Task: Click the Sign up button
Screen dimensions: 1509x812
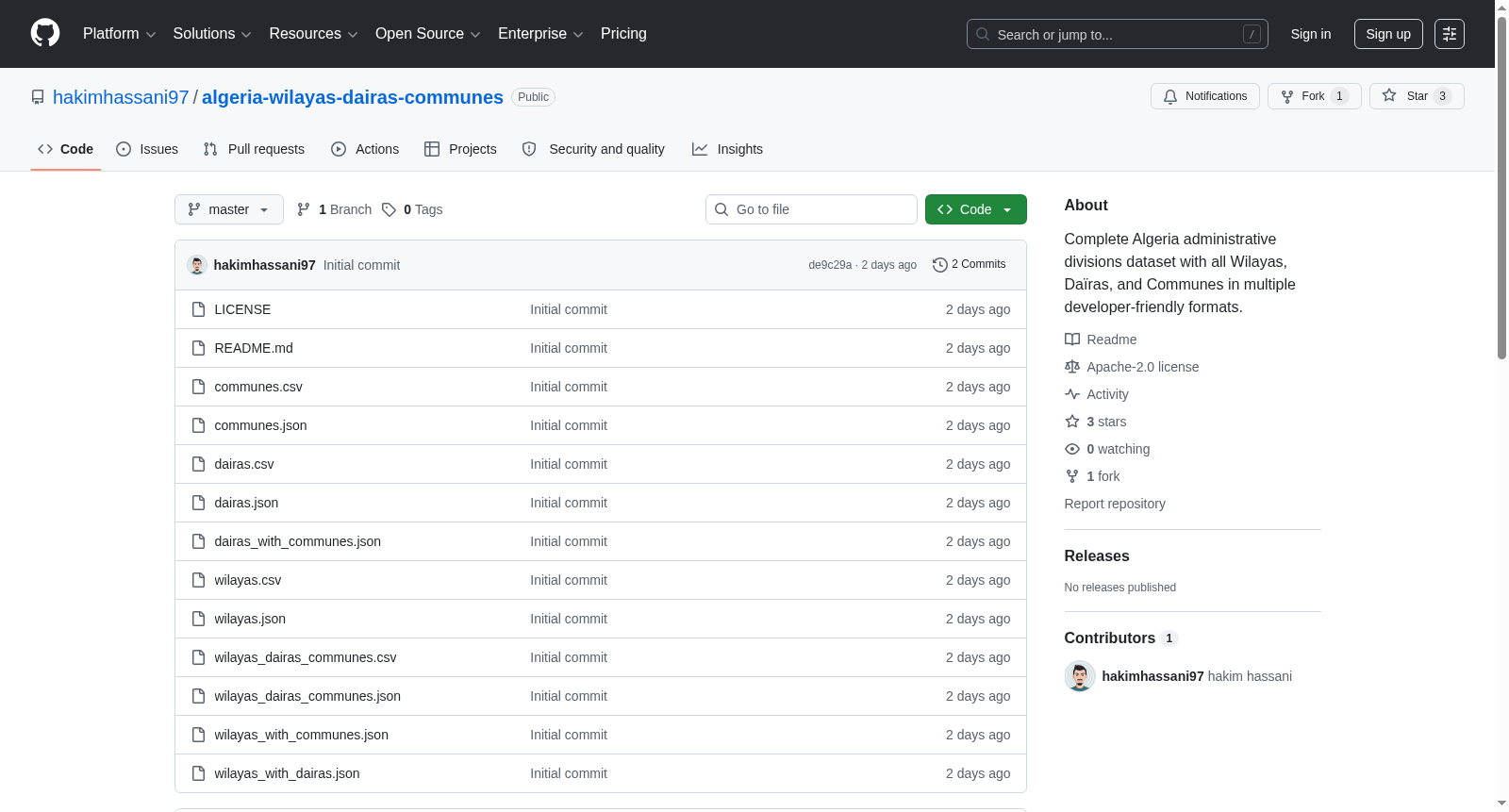Action: [x=1388, y=34]
